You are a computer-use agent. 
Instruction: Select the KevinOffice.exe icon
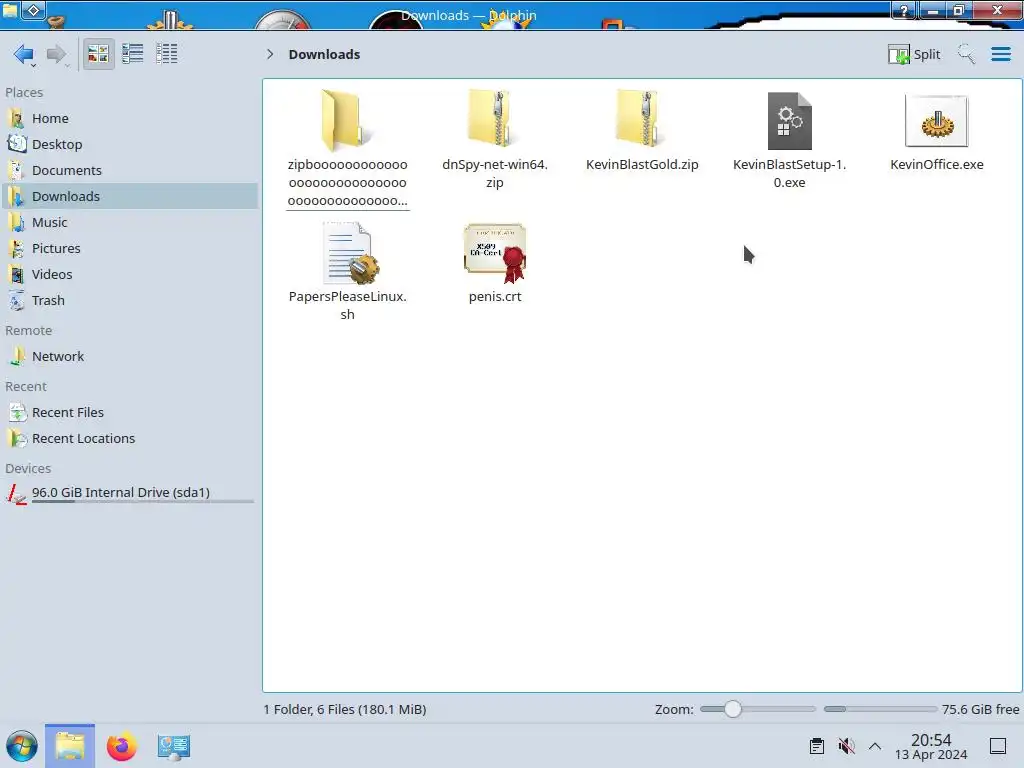[x=936, y=121]
